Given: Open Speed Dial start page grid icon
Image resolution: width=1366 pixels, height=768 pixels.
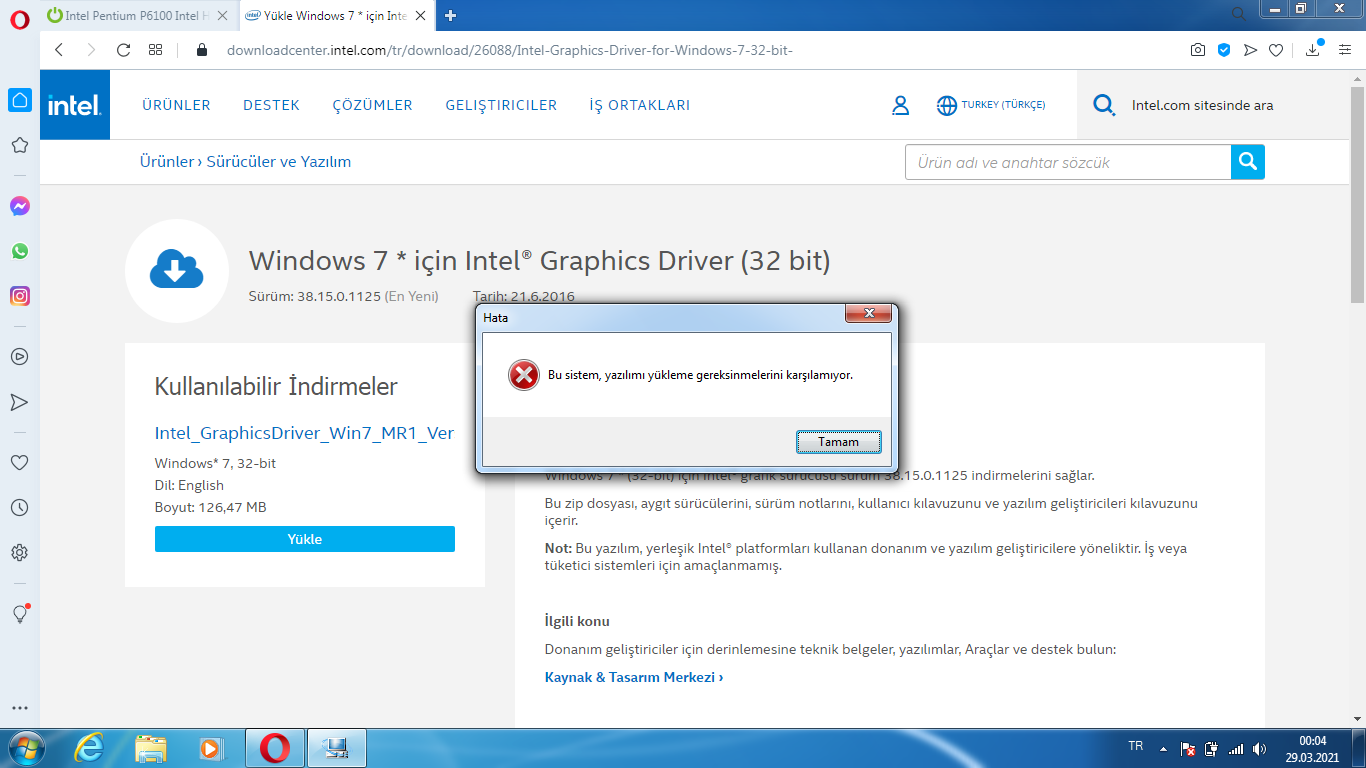Looking at the screenshot, I should coord(156,50).
